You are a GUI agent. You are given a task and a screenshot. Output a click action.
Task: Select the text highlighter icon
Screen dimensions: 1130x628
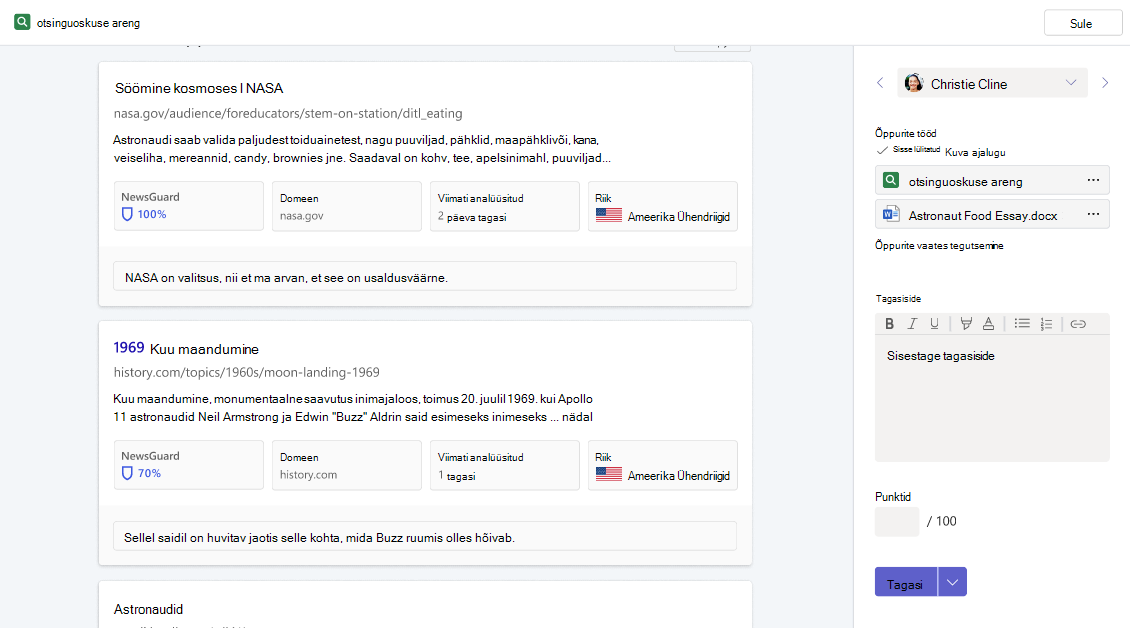click(966, 324)
